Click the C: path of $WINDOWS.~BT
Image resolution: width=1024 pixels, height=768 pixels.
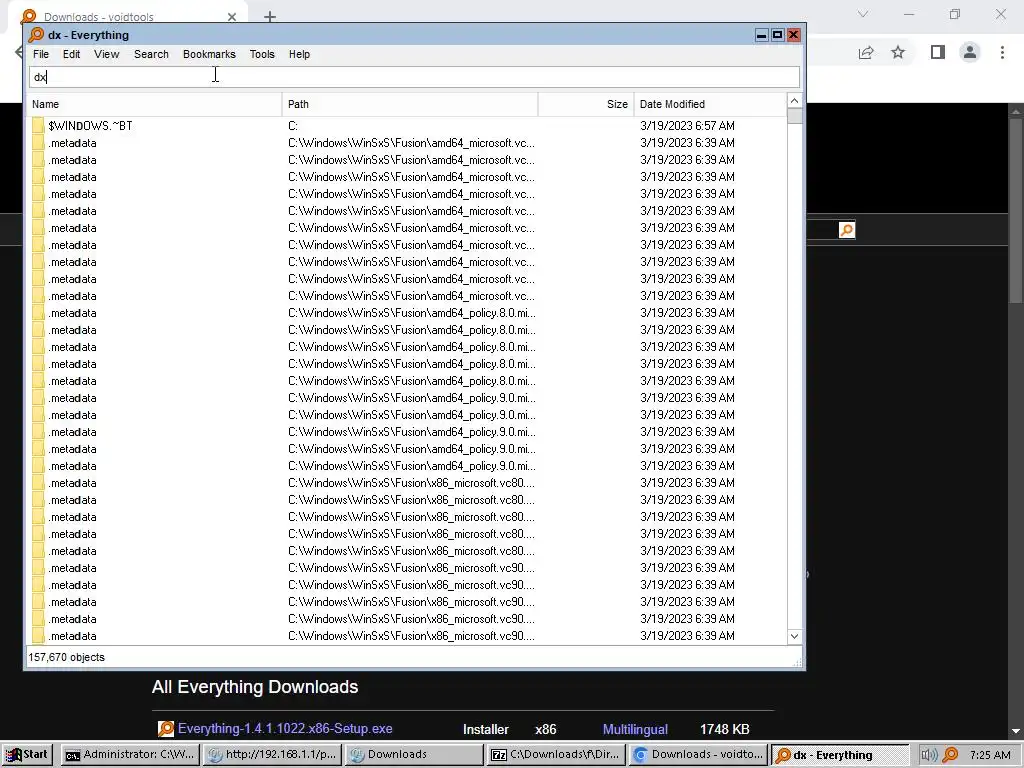(x=293, y=125)
